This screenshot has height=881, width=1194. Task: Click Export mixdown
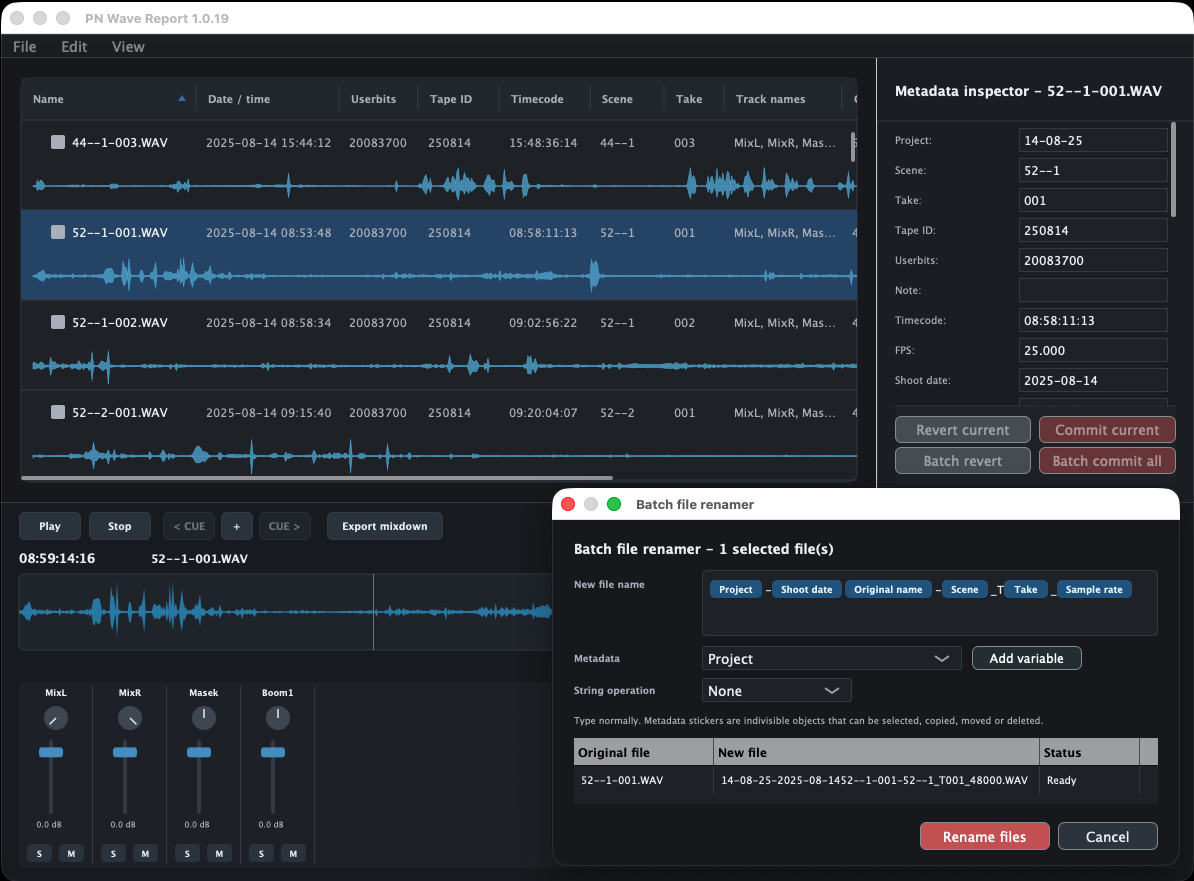385,526
